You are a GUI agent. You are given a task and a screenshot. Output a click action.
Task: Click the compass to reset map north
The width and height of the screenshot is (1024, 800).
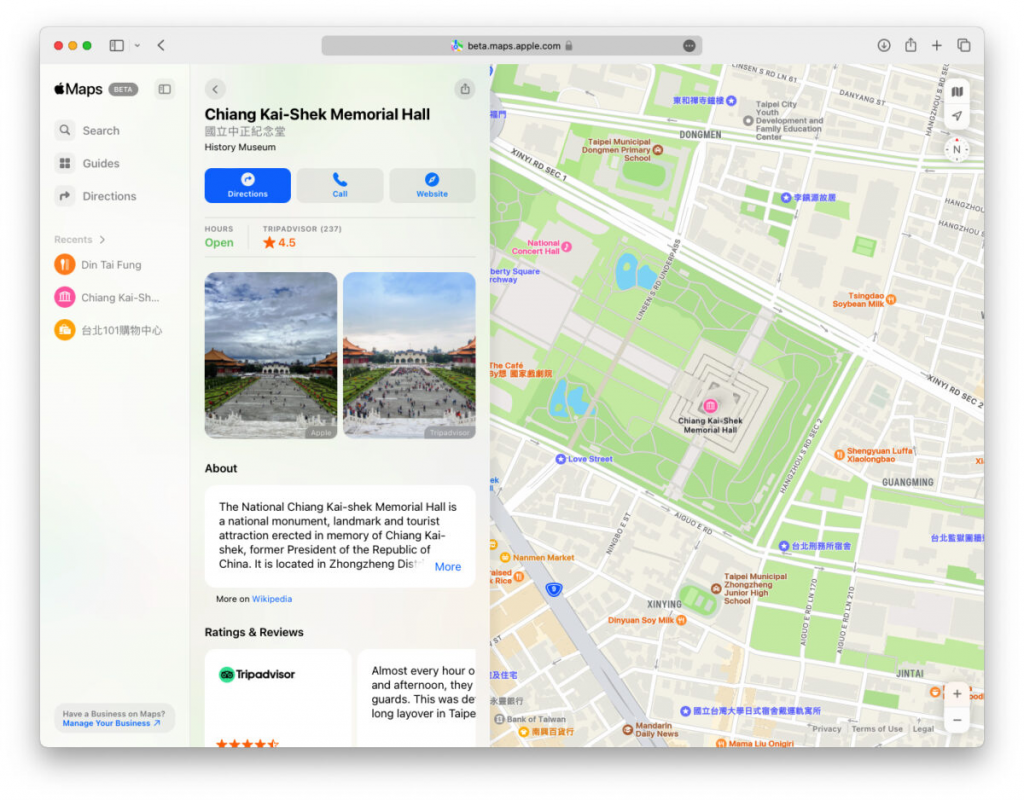[957, 150]
